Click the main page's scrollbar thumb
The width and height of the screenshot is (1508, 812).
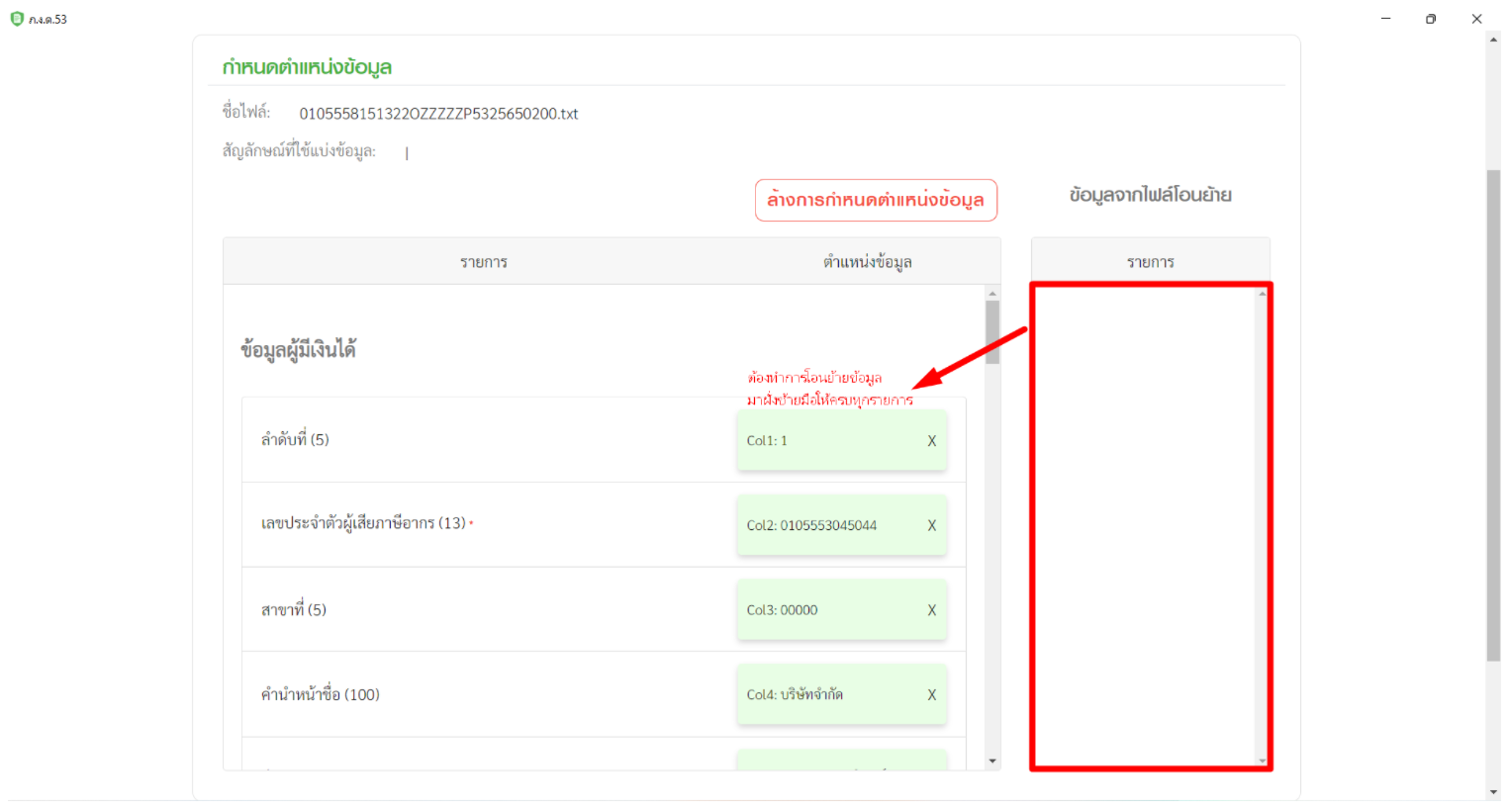[1493, 415]
